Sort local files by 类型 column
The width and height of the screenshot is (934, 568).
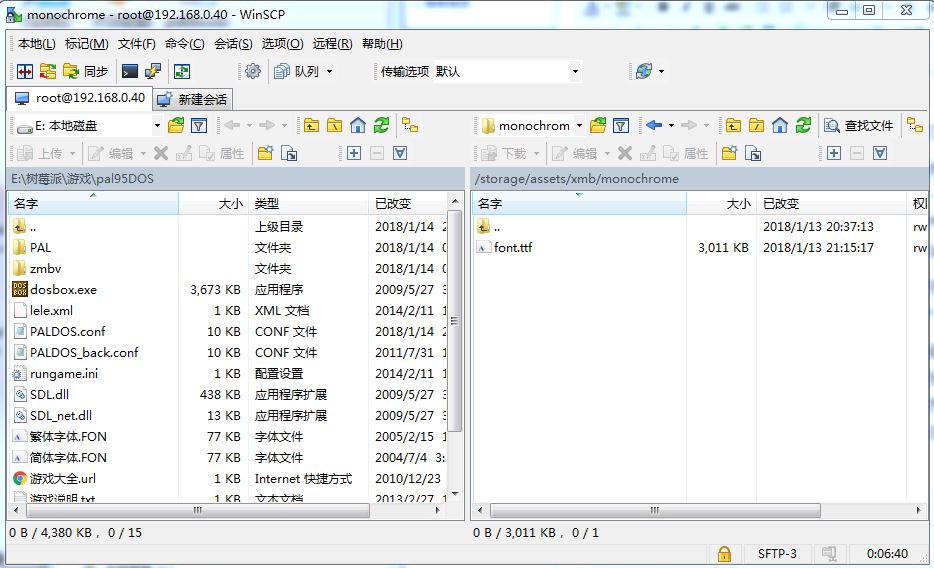coord(309,204)
